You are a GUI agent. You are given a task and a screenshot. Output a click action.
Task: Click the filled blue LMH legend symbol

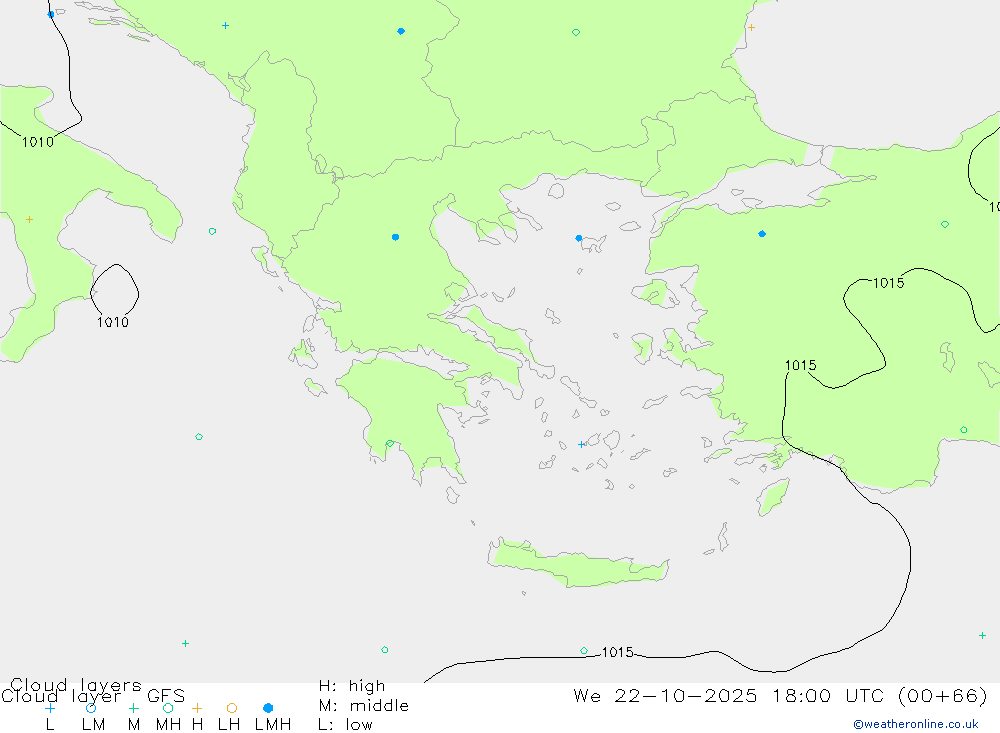(268, 708)
